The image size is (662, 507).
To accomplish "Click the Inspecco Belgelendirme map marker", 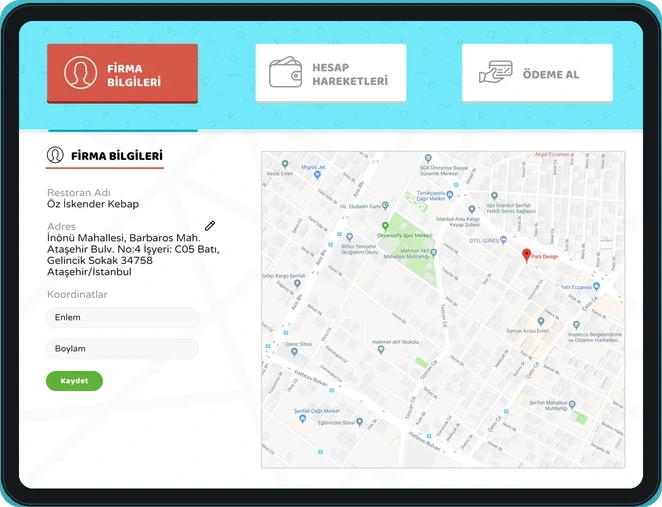I will (x=576, y=325).
